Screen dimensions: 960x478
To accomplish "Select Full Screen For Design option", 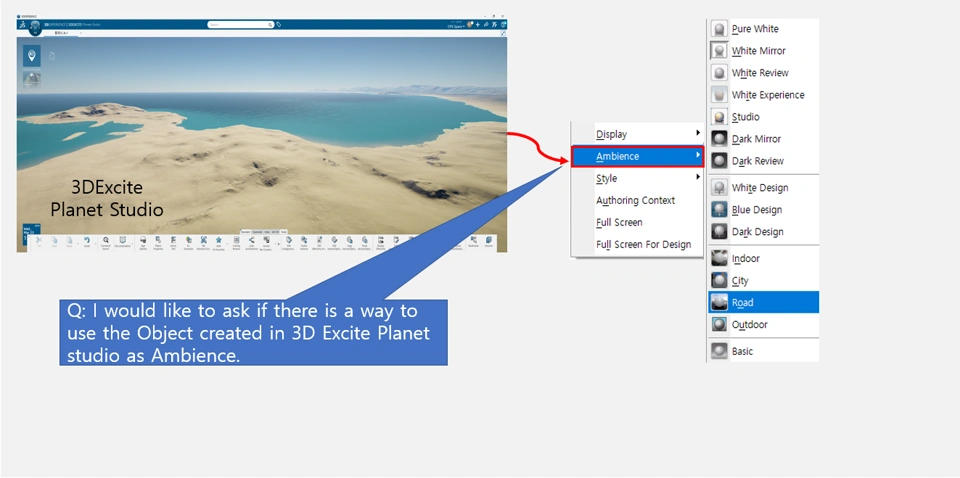I will pos(643,245).
